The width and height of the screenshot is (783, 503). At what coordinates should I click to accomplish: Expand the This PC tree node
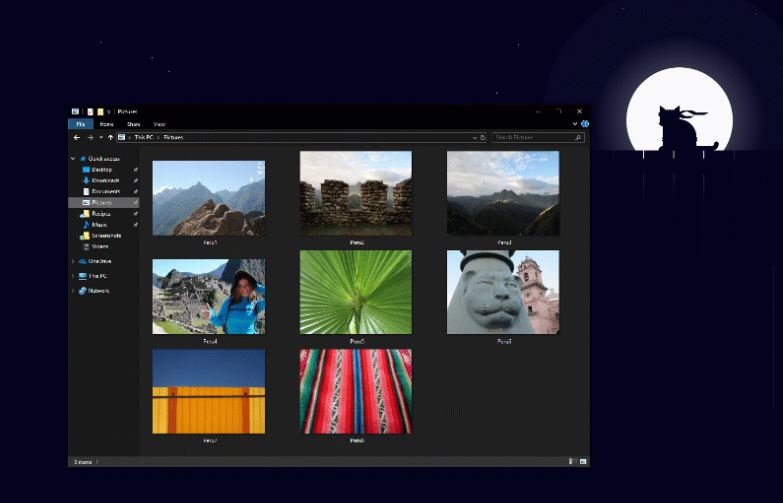(x=73, y=276)
